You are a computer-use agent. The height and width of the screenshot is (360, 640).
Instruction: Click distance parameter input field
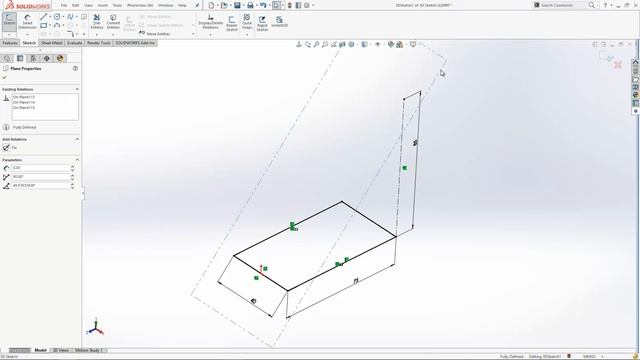point(40,168)
